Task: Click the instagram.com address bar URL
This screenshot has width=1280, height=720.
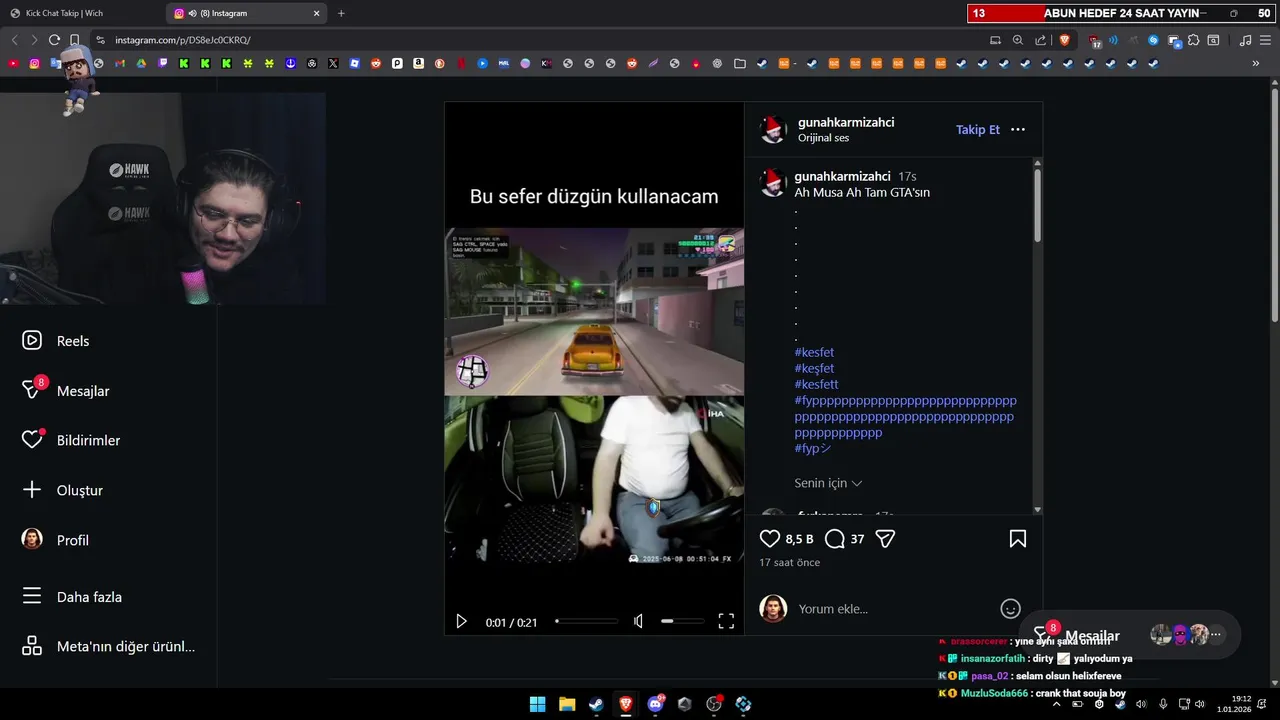Action: pyautogui.click(x=183, y=40)
